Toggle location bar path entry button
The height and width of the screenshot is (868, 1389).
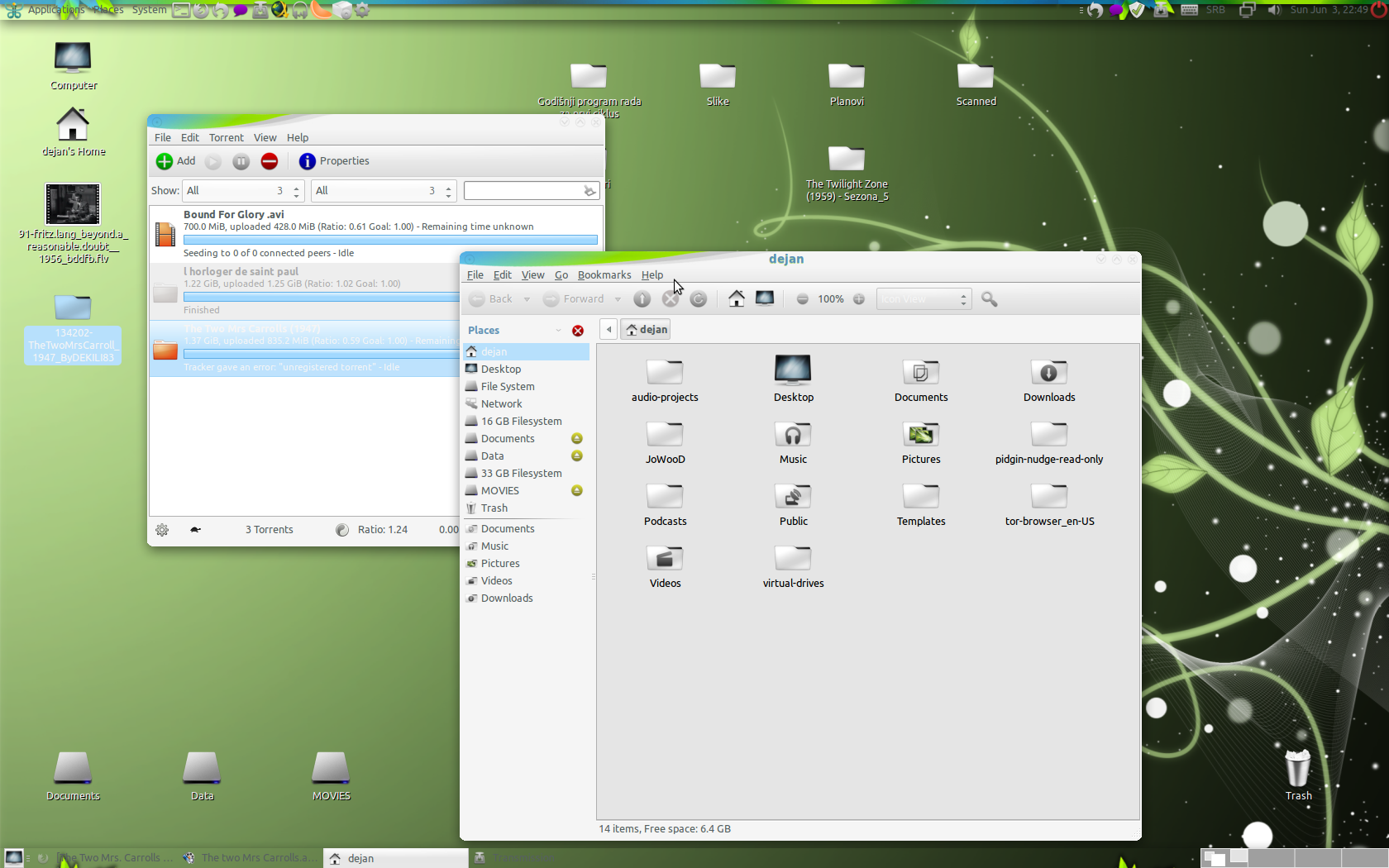coord(609,330)
